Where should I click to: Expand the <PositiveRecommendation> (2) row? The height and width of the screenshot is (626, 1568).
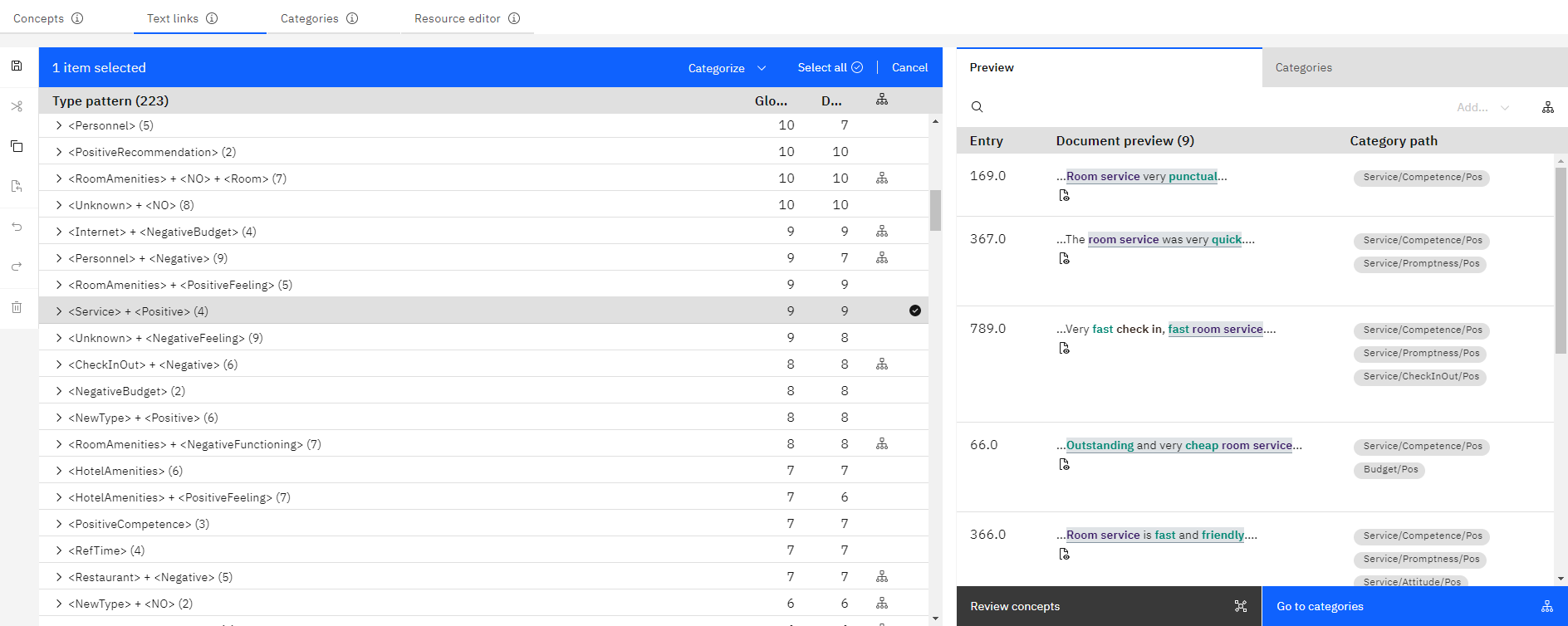(x=59, y=152)
